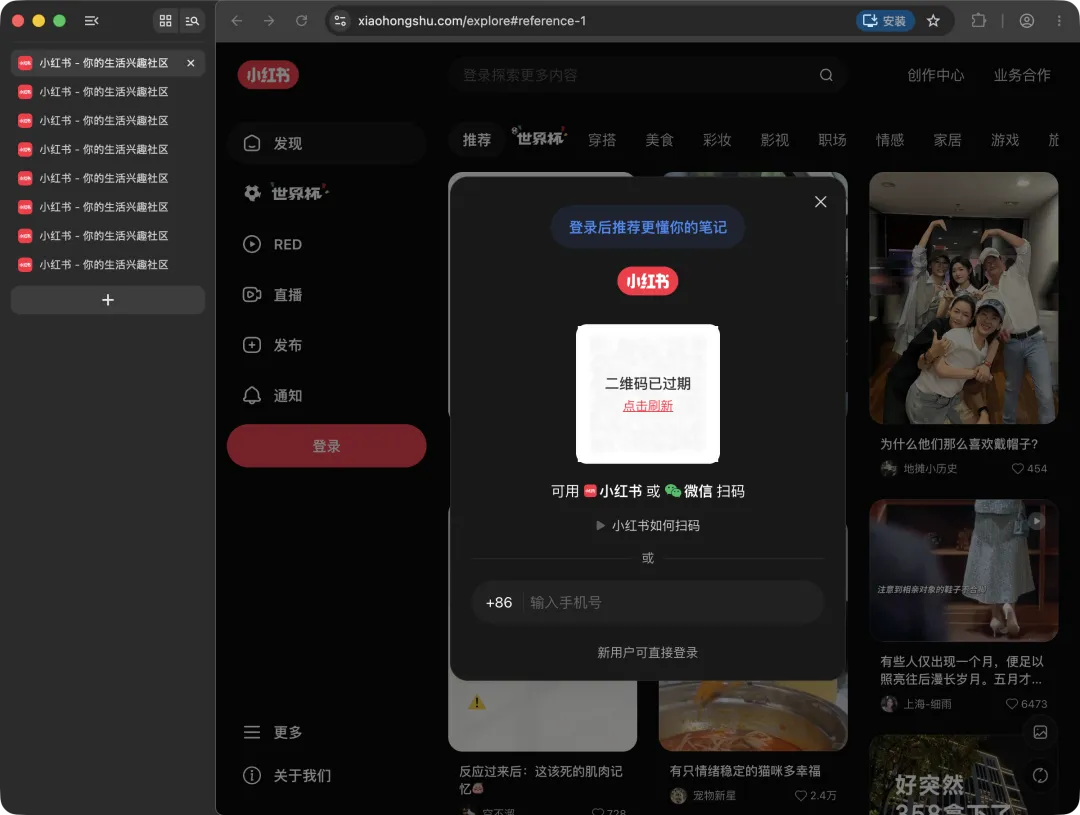
Task: Reload the page with browser reload icon
Action: tap(301, 21)
